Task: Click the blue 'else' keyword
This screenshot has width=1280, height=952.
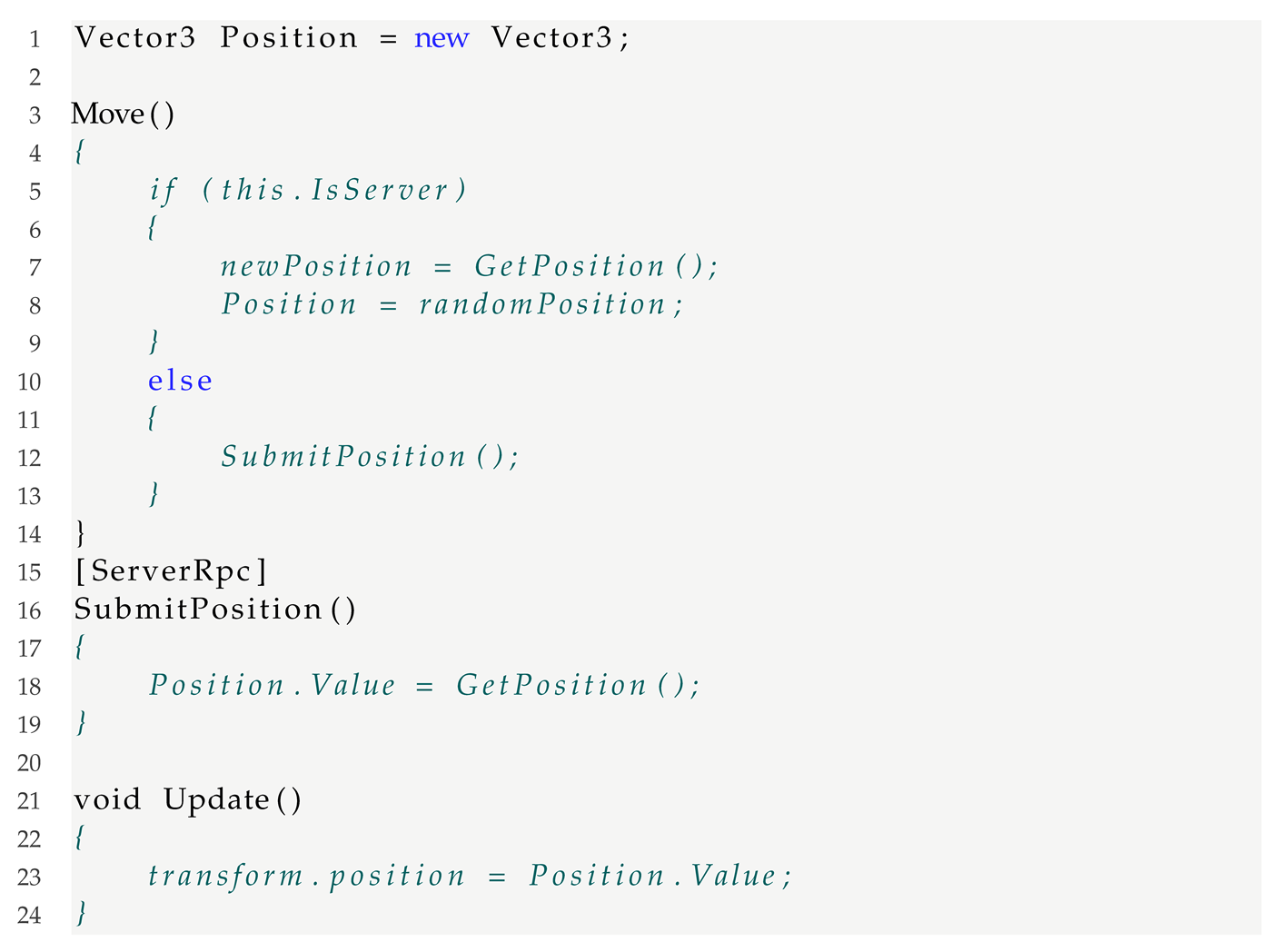Action: coord(181,382)
